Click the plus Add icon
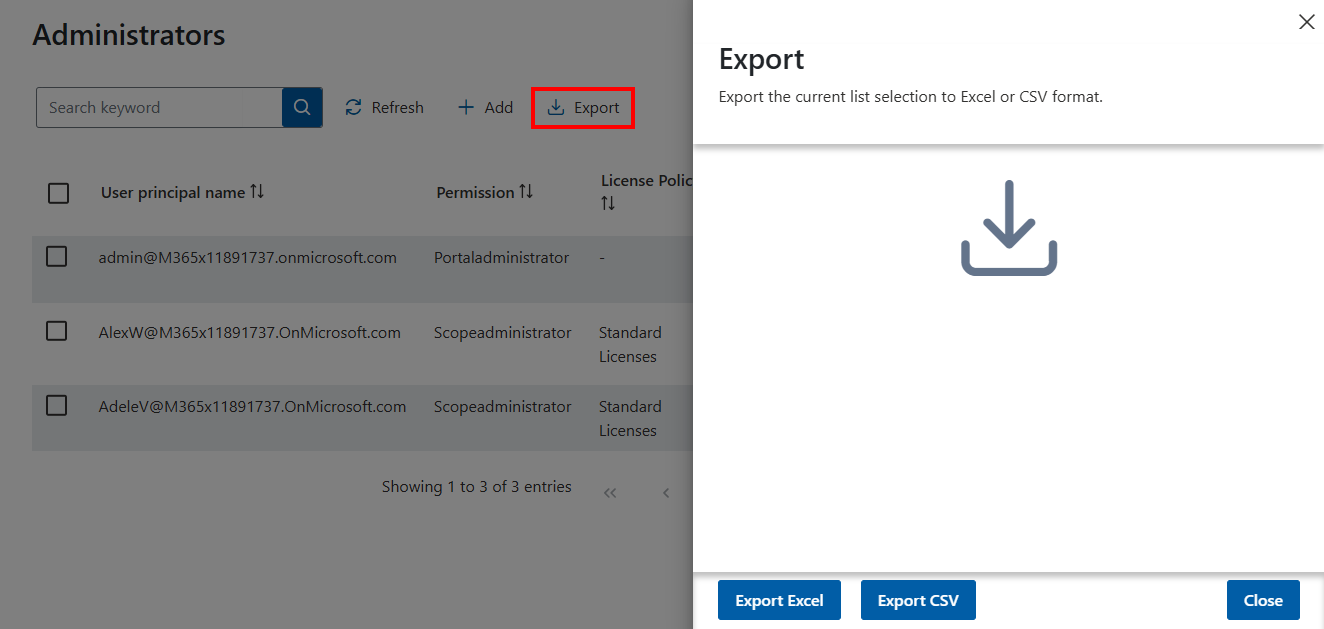 coord(465,108)
